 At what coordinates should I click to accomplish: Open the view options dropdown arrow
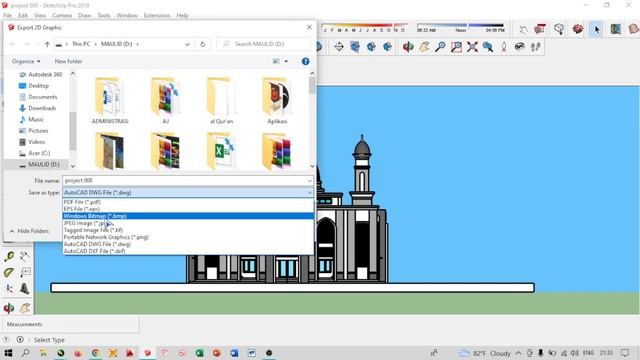click(x=286, y=61)
